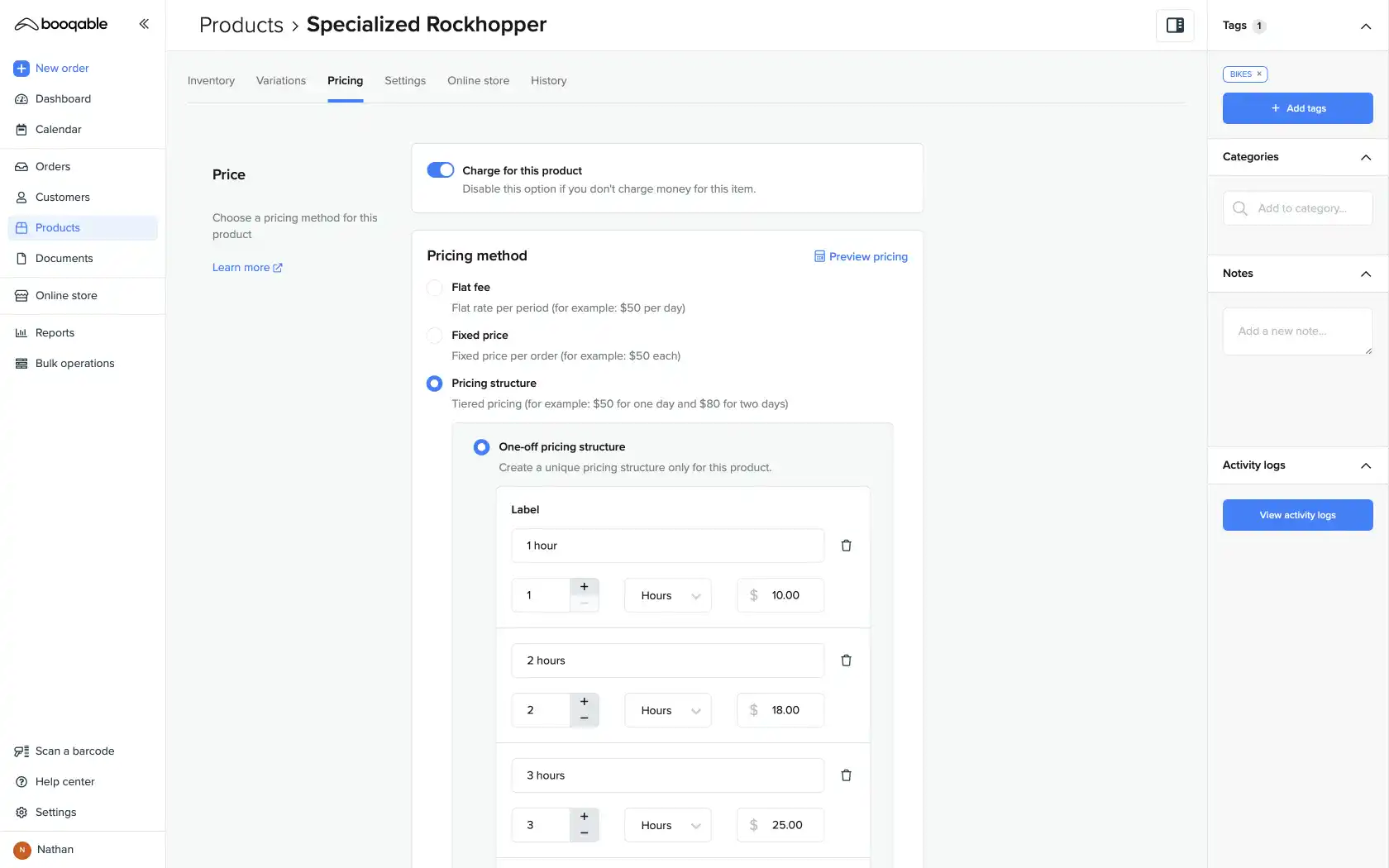
Task: Click the Nathan user avatar
Action: pos(22,850)
